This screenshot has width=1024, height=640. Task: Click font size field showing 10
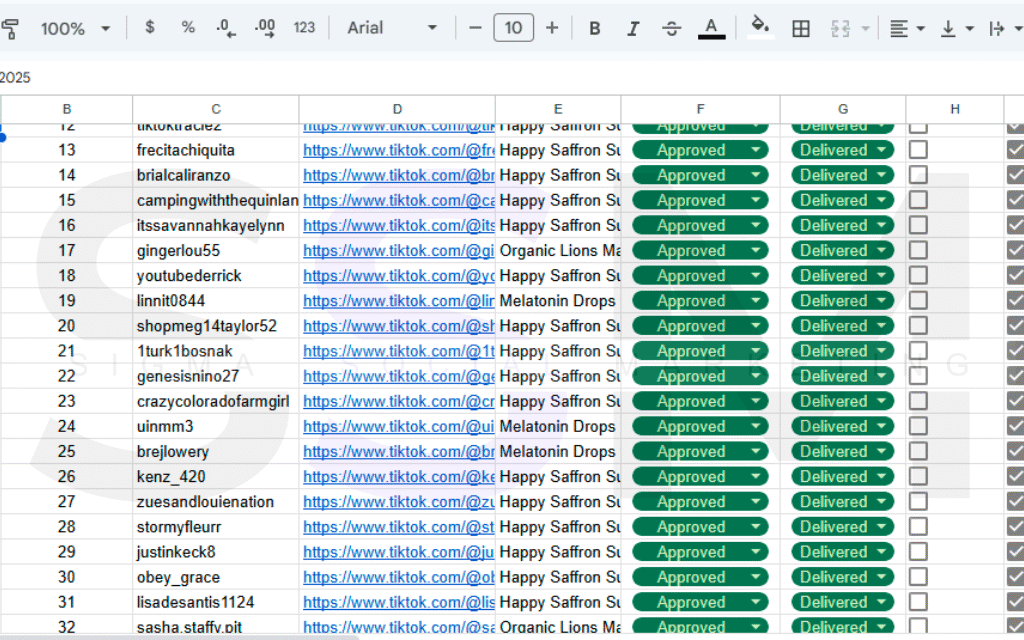click(513, 28)
